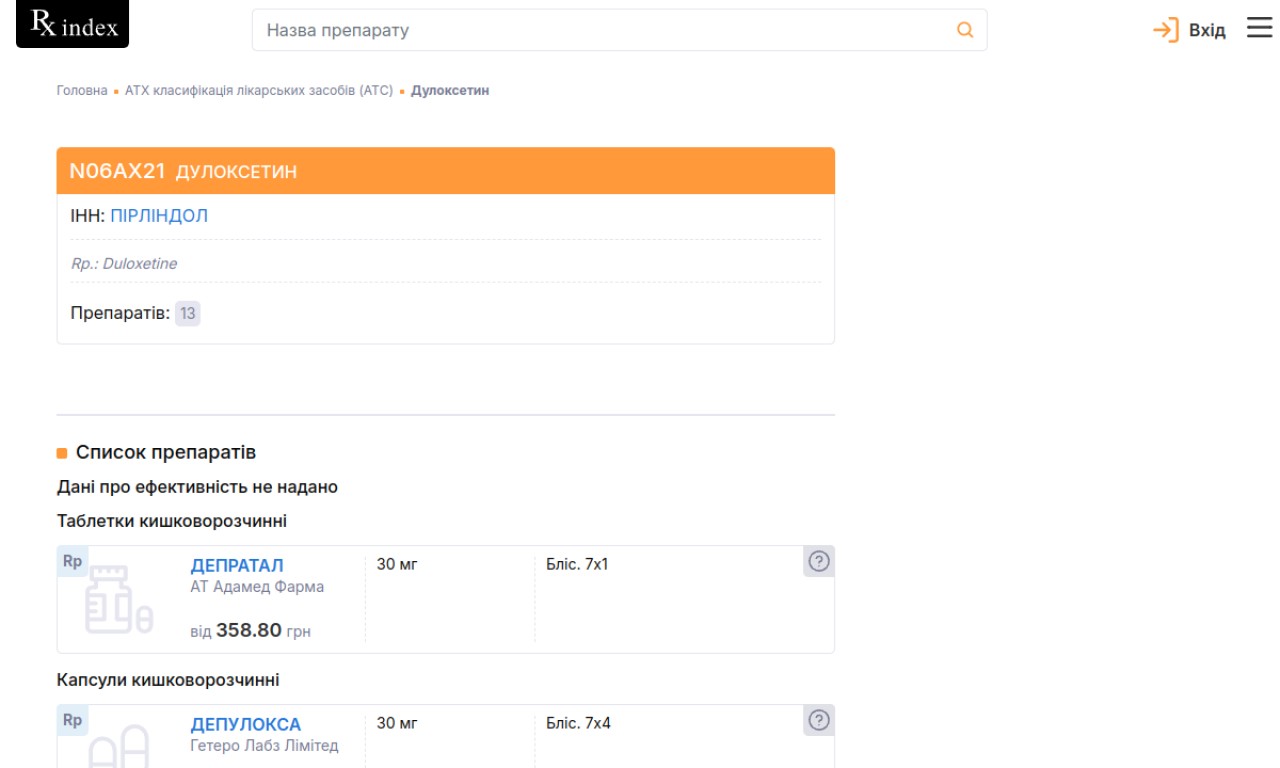Focus the 'Назва препарату' search field

[600, 30]
